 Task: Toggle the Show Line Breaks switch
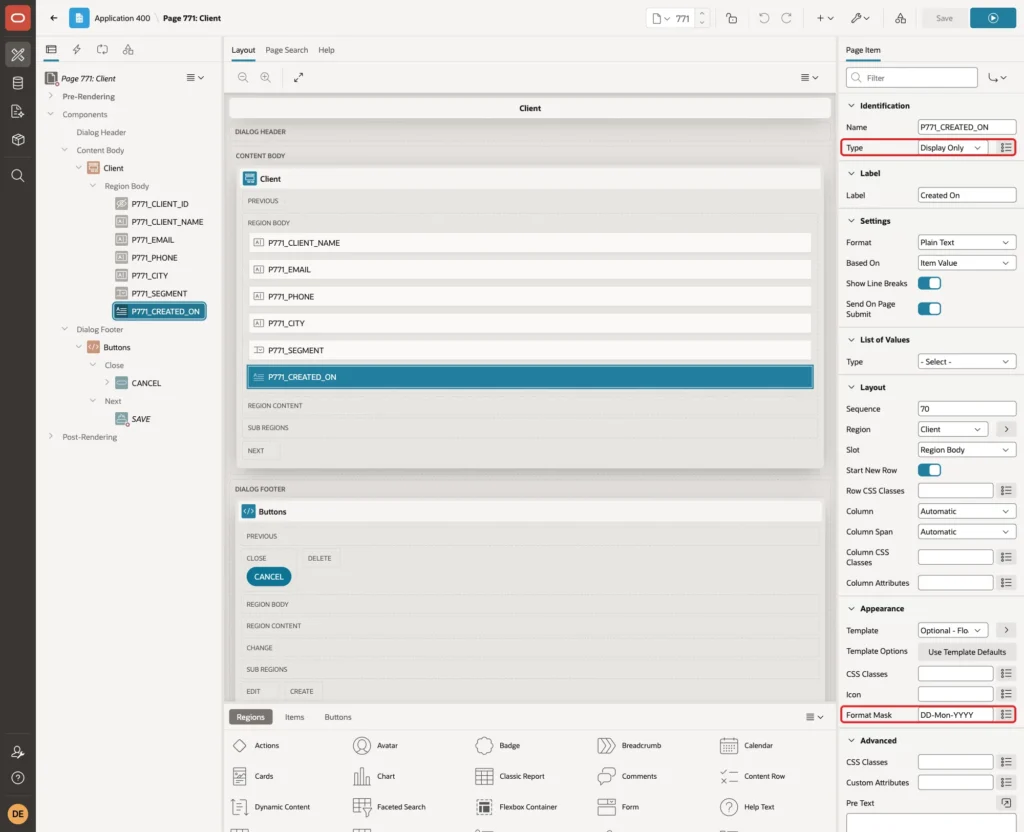click(x=929, y=283)
